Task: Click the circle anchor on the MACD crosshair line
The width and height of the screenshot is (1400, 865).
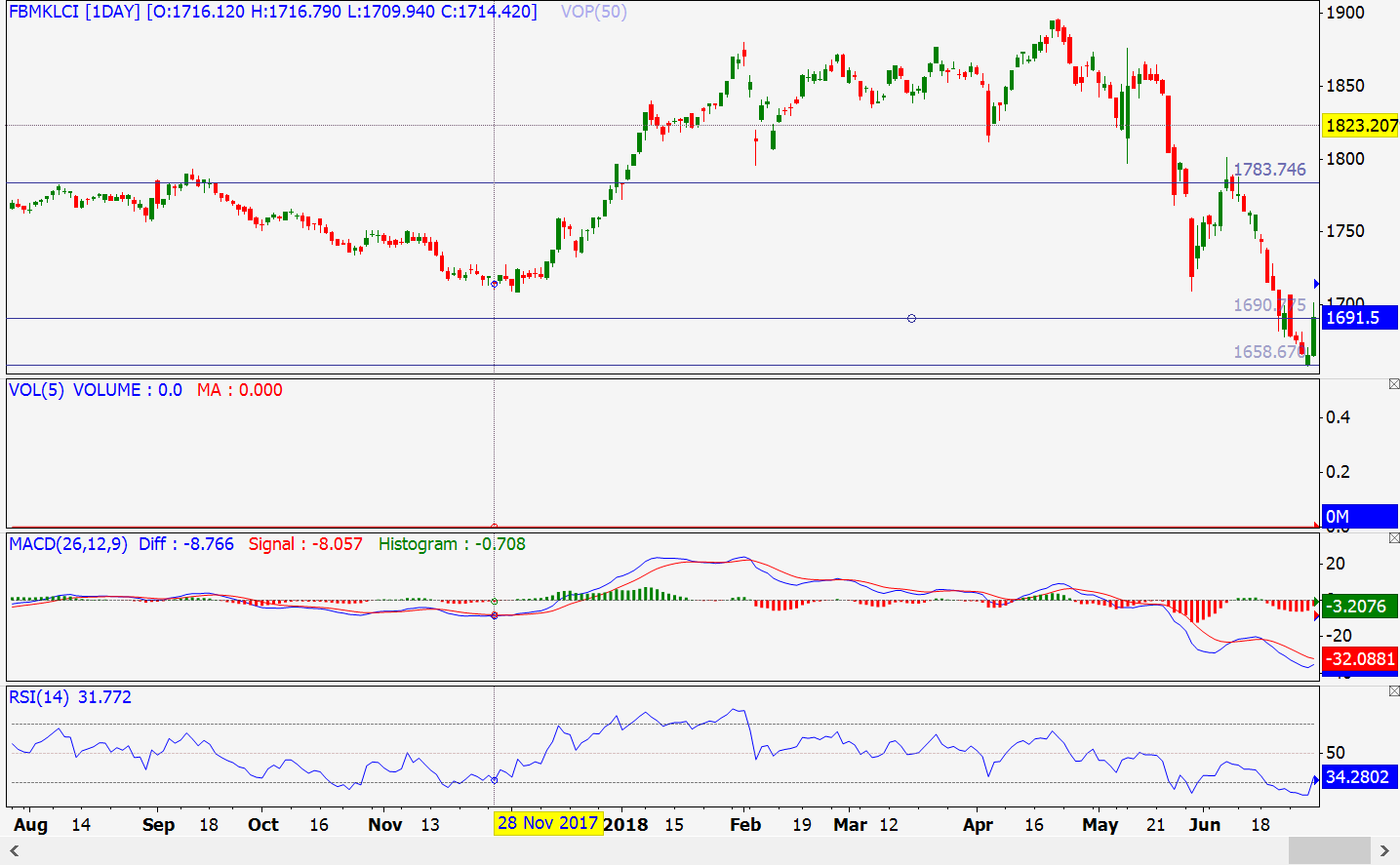Action: (496, 614)
